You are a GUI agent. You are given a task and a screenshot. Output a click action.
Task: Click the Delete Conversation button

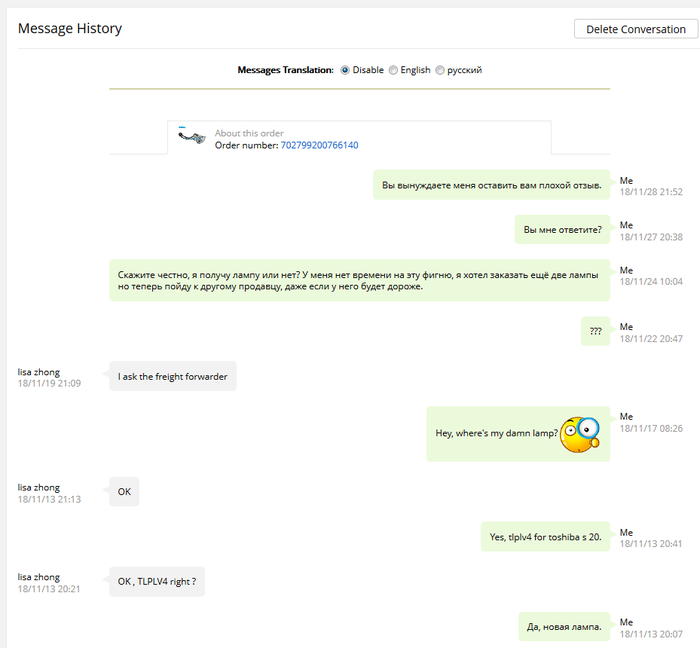tap(636, 29)
